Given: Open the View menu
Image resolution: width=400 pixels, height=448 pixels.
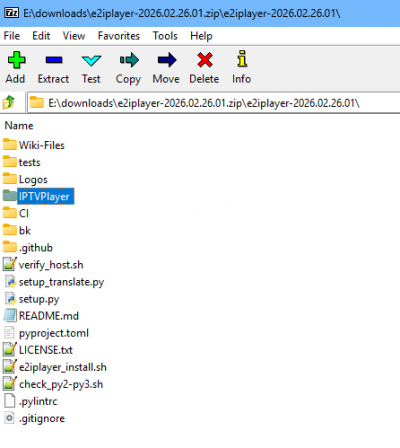Looking at the screenshot, I should [74, 36].
